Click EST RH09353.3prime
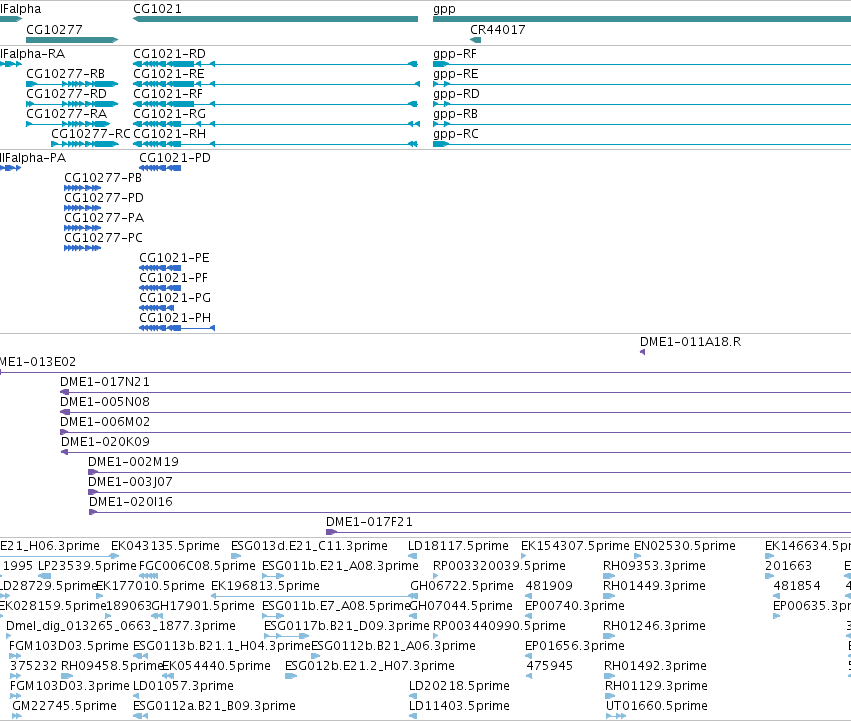The image size is (851, 721). [609, 576]
